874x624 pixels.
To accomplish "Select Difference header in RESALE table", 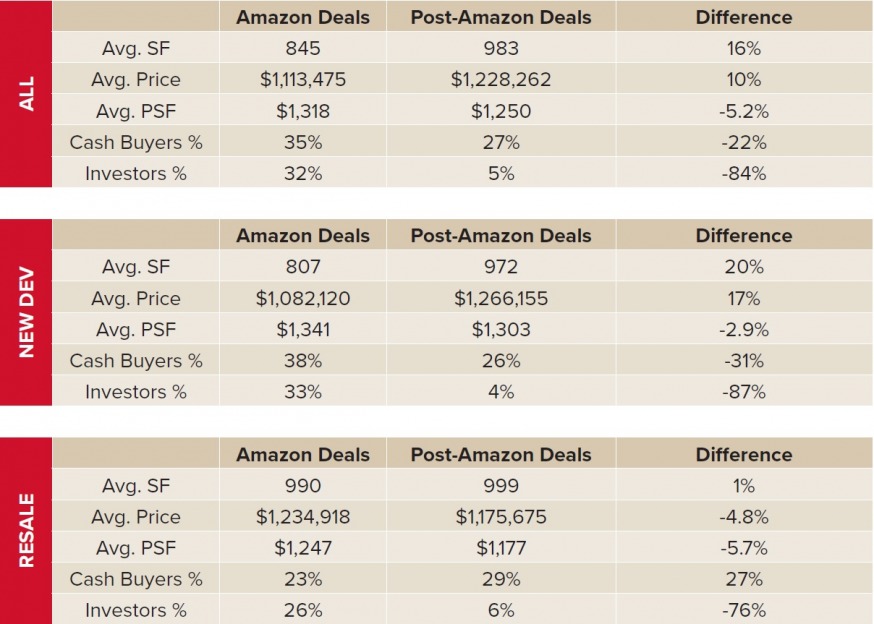I will [743, 455].
